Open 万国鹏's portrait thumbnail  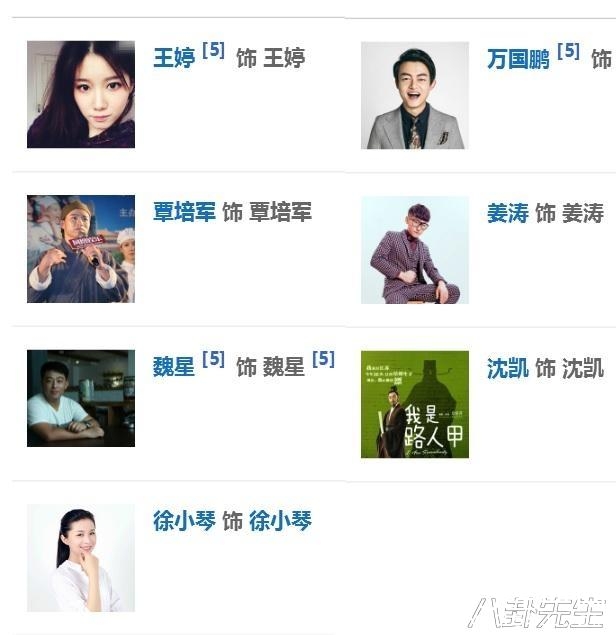[415, 96]
